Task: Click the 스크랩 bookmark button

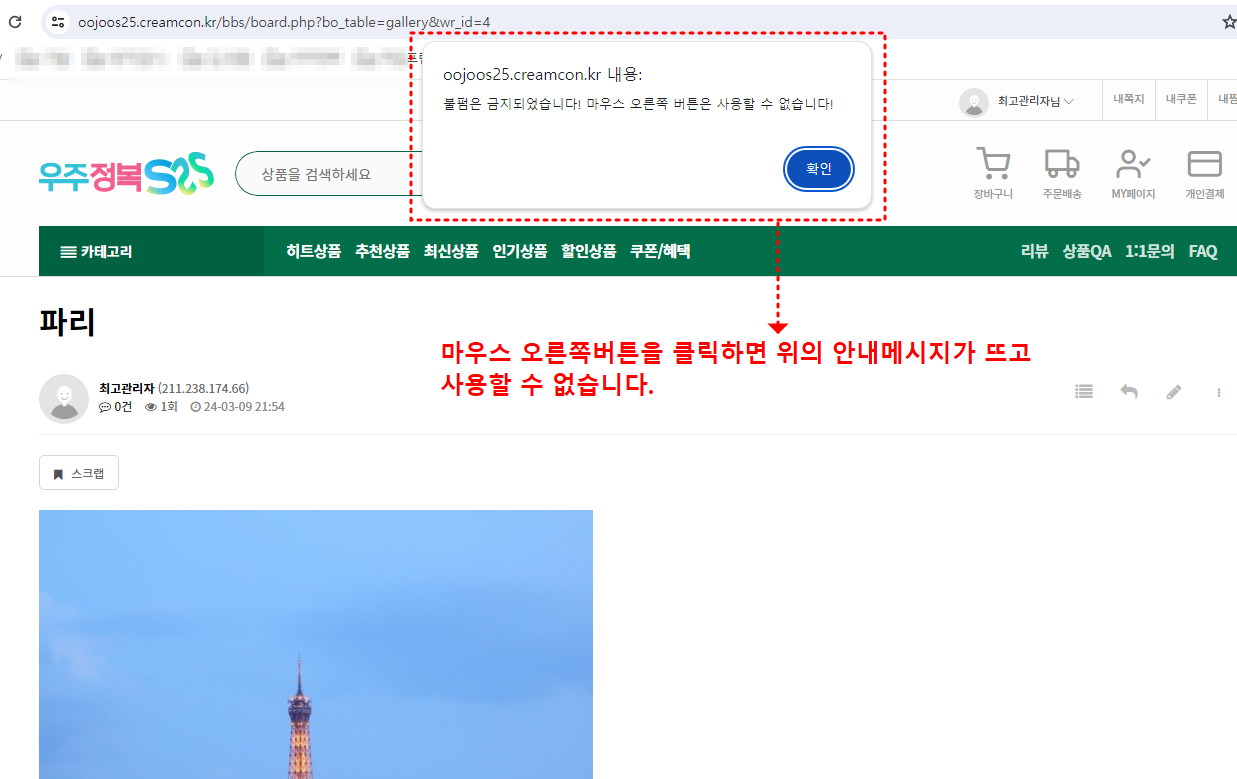Action: (79, 473)
